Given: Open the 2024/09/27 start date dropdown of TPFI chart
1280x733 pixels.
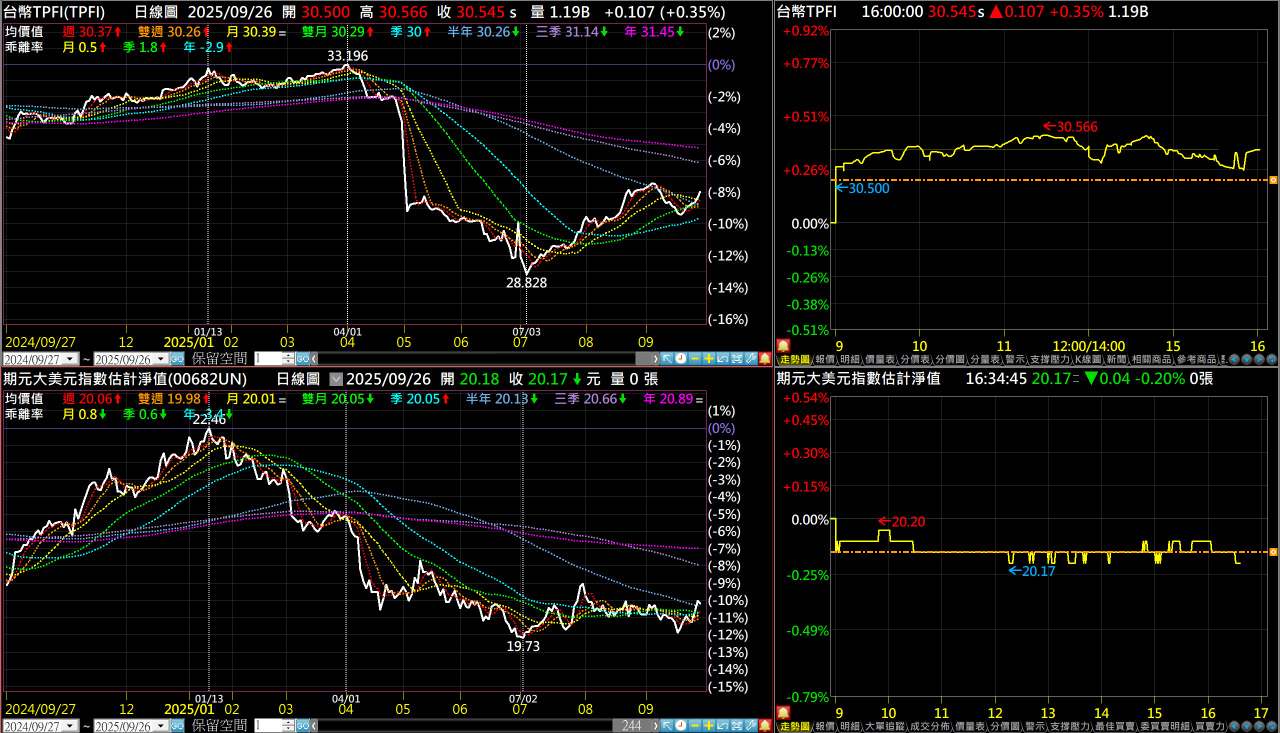Looking at the screenshot, I should (71, 359).
